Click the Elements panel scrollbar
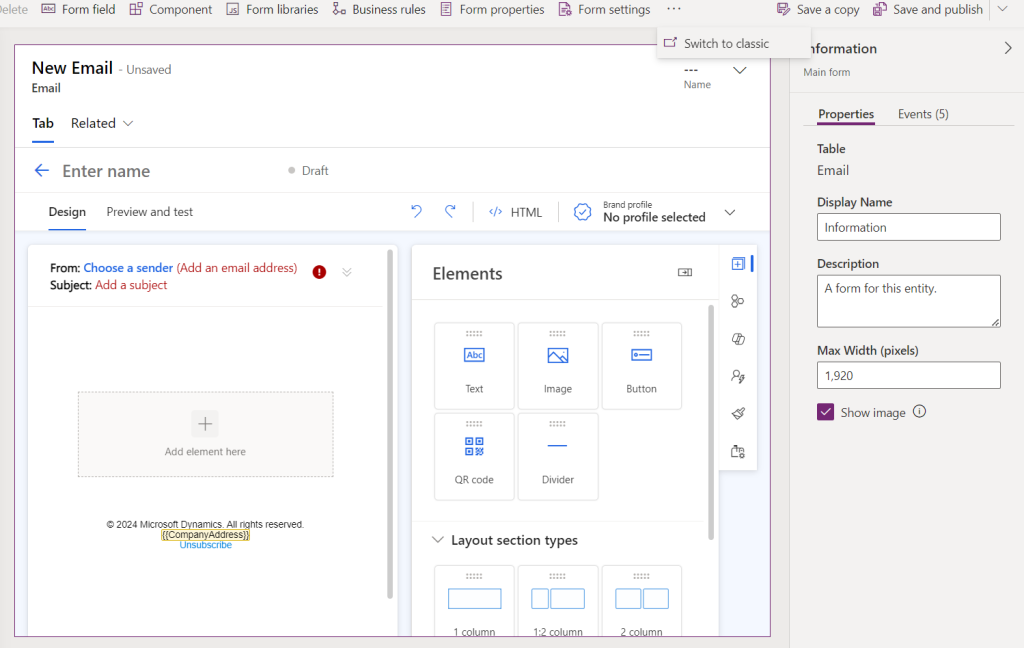 coord(711,423)
